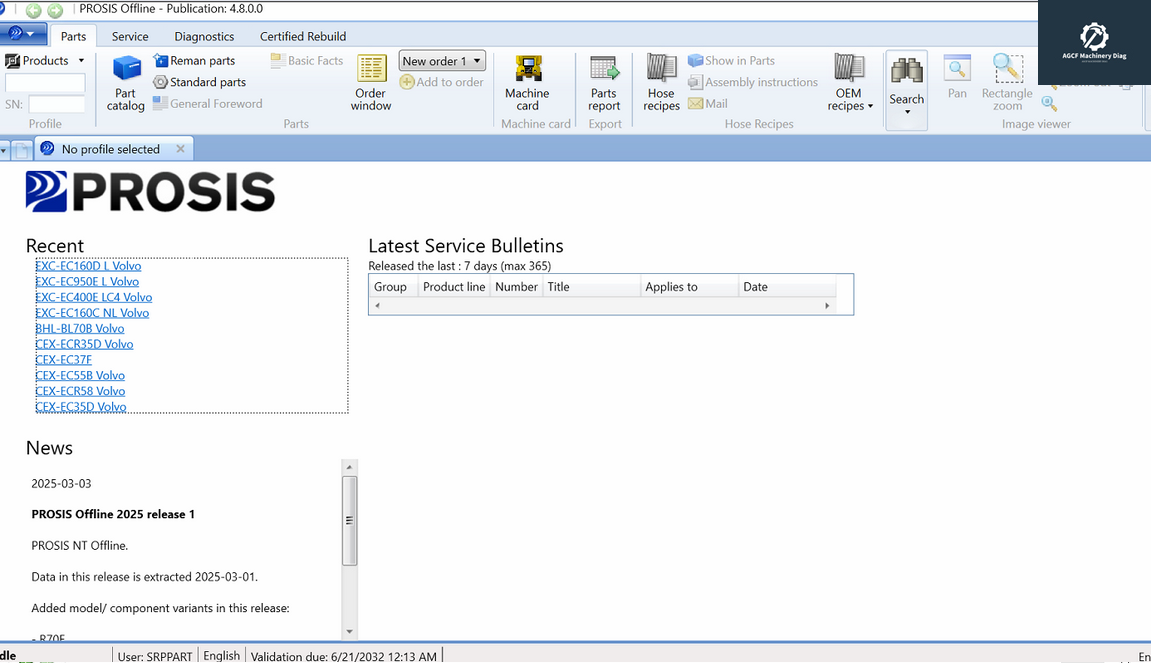Image resolution: width=1151 pixels, height=663 pixels.
Task: Open Hose recipes
Action: [661, 82]
